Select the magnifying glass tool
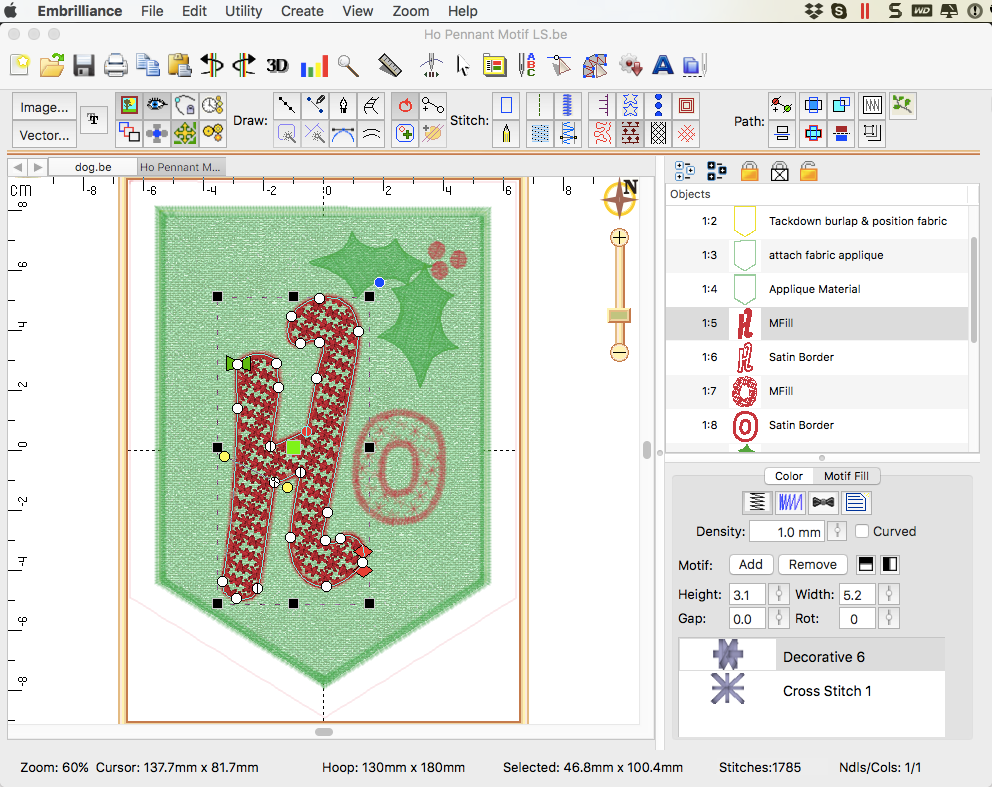Viewport: 992px width, 787px height. pos(348,66)
